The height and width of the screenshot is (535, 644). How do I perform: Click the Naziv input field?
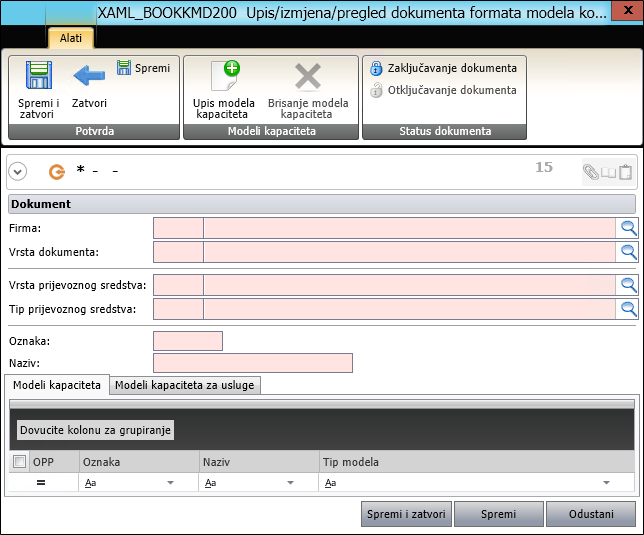click(253, 363)
